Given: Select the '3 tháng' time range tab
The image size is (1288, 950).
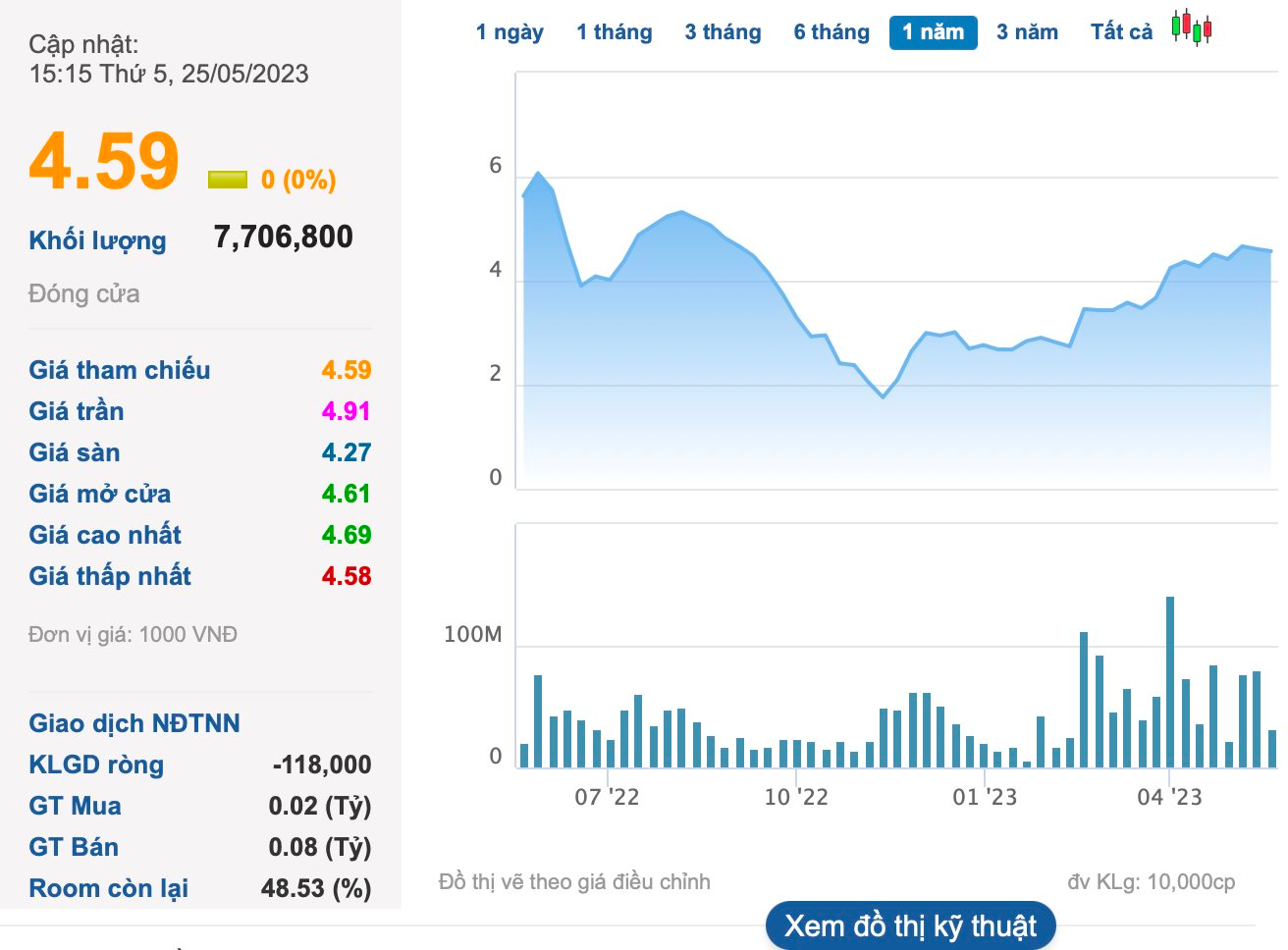Looking at the screenshot, I should point(723,32).
